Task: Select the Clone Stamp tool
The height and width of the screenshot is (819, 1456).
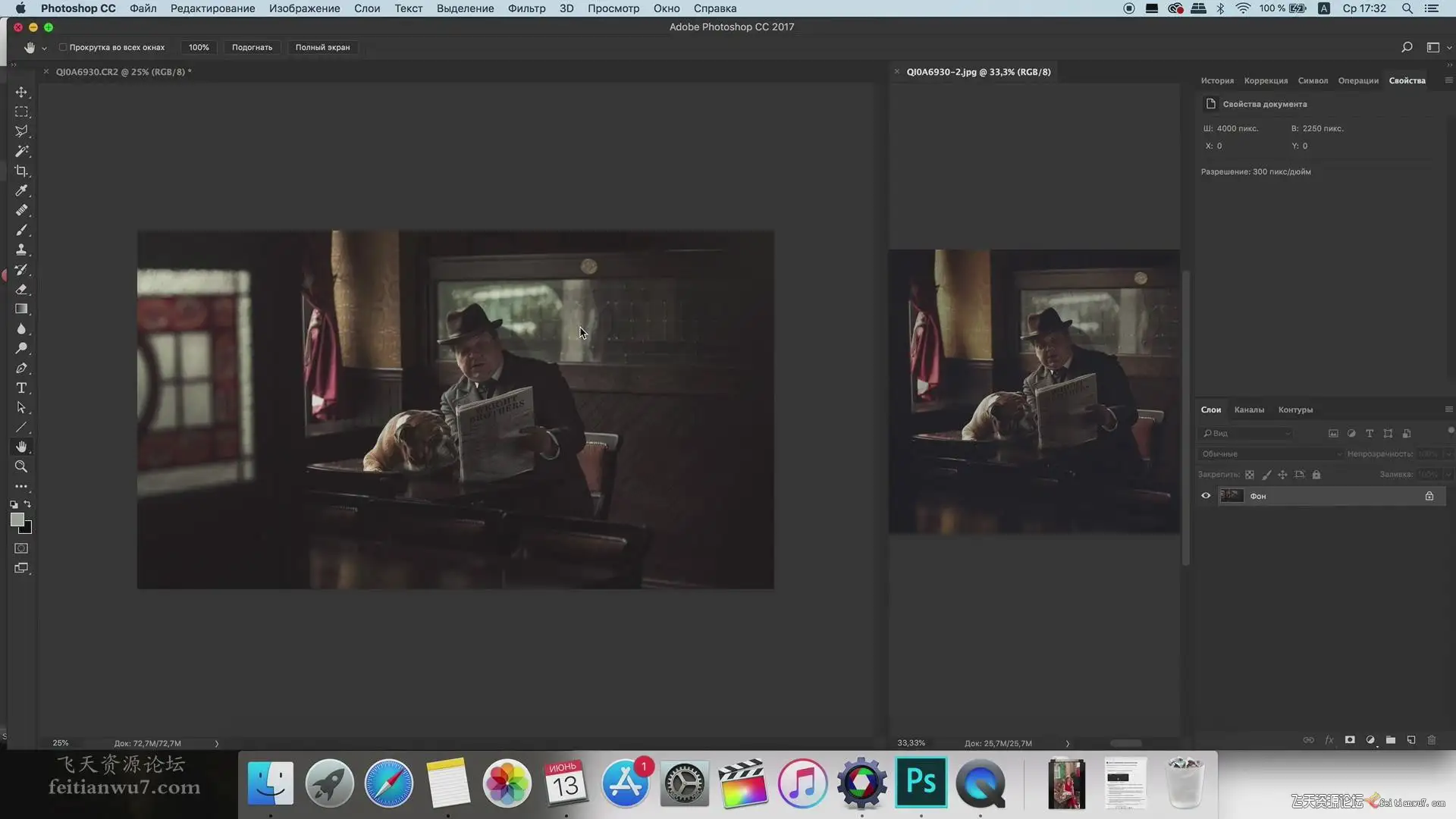Action: point(21,250)
